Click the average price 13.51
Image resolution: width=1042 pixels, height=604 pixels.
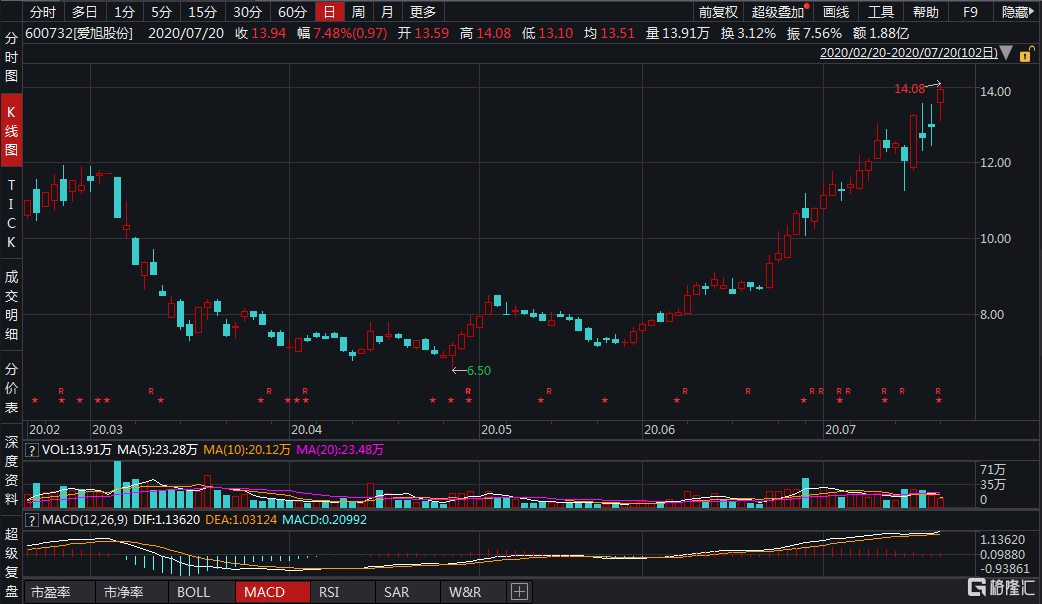point(617,33)
